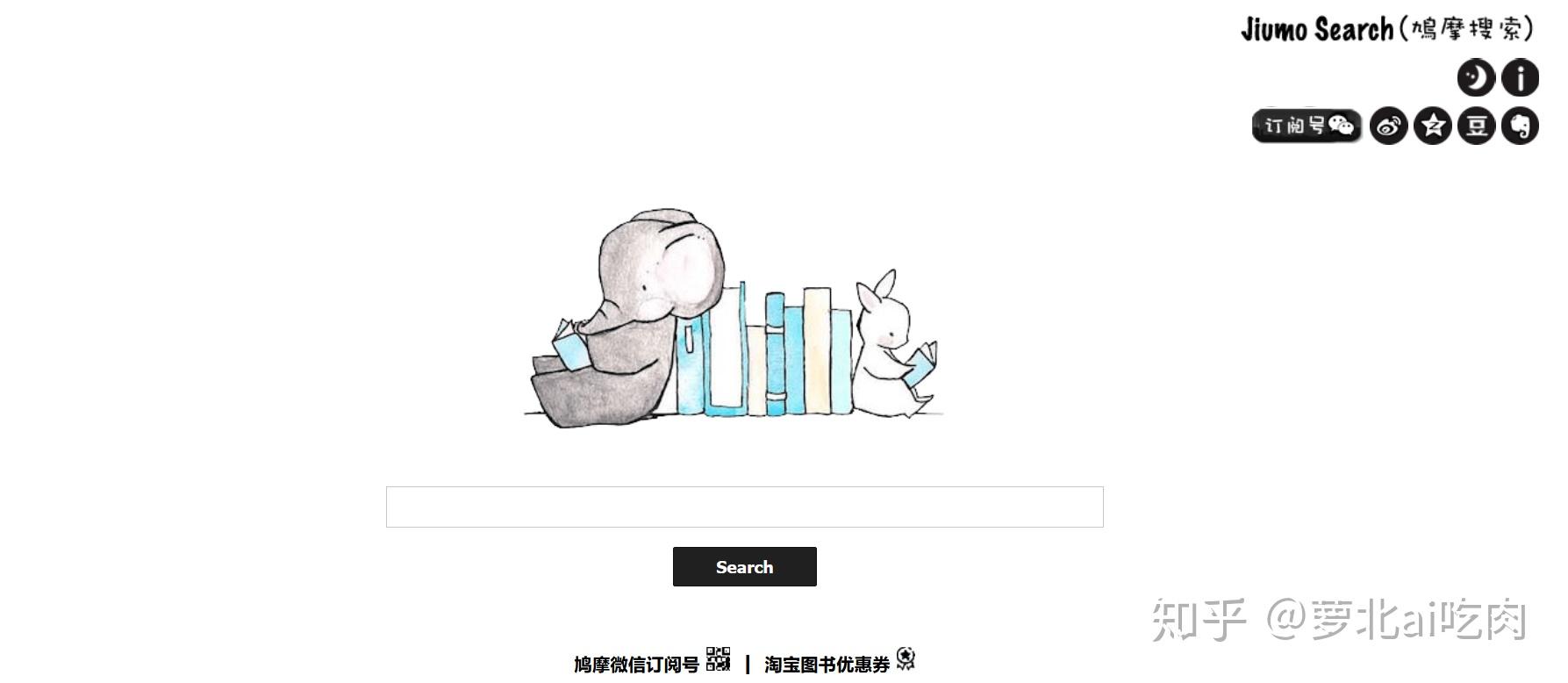
Task: Open the Evernote elephant head icon
Action: (x=1521, y=126)
